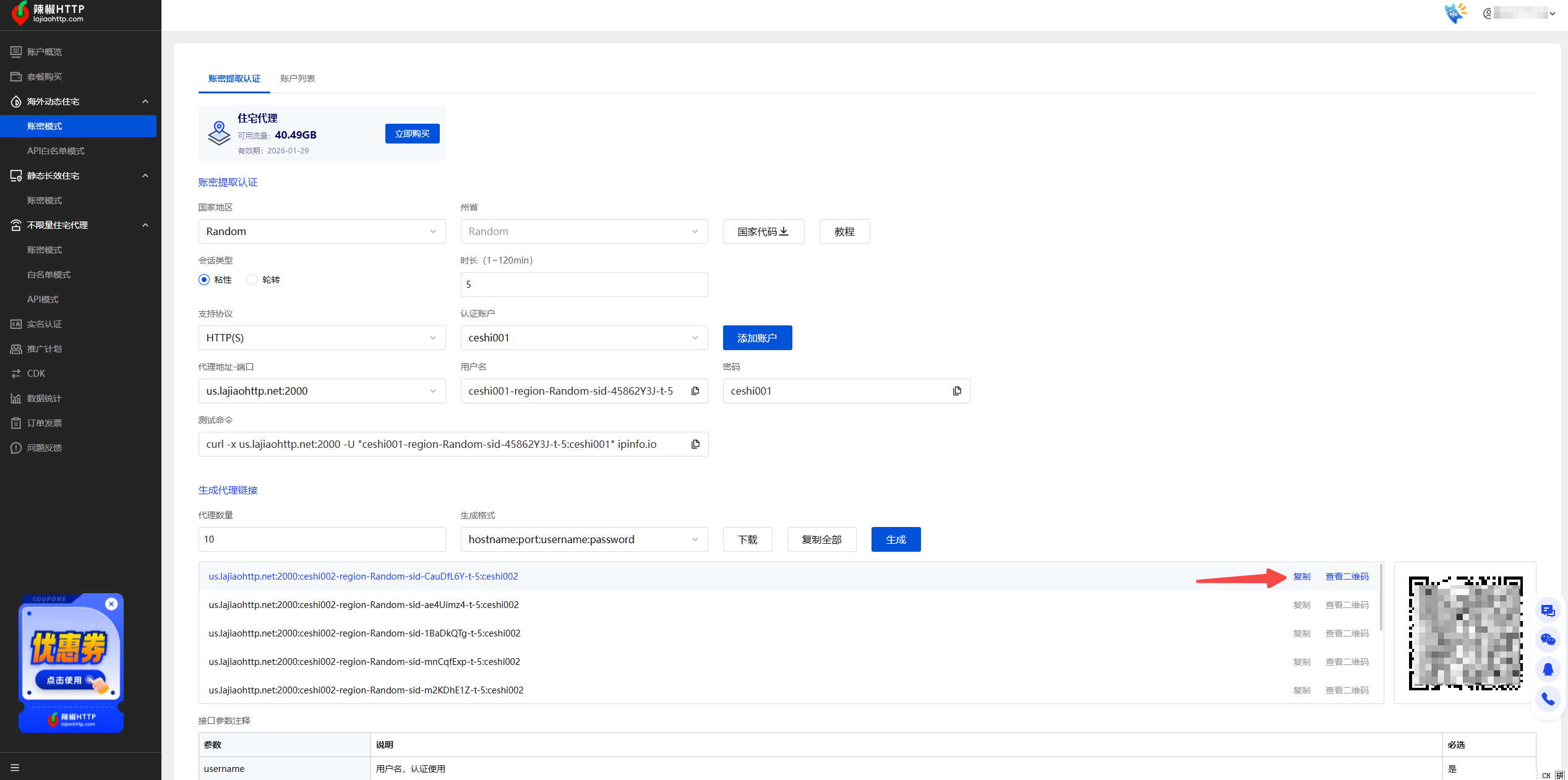Open the 生成格式 format dropdown
The image size is (1568, 780).
[584, 539]
